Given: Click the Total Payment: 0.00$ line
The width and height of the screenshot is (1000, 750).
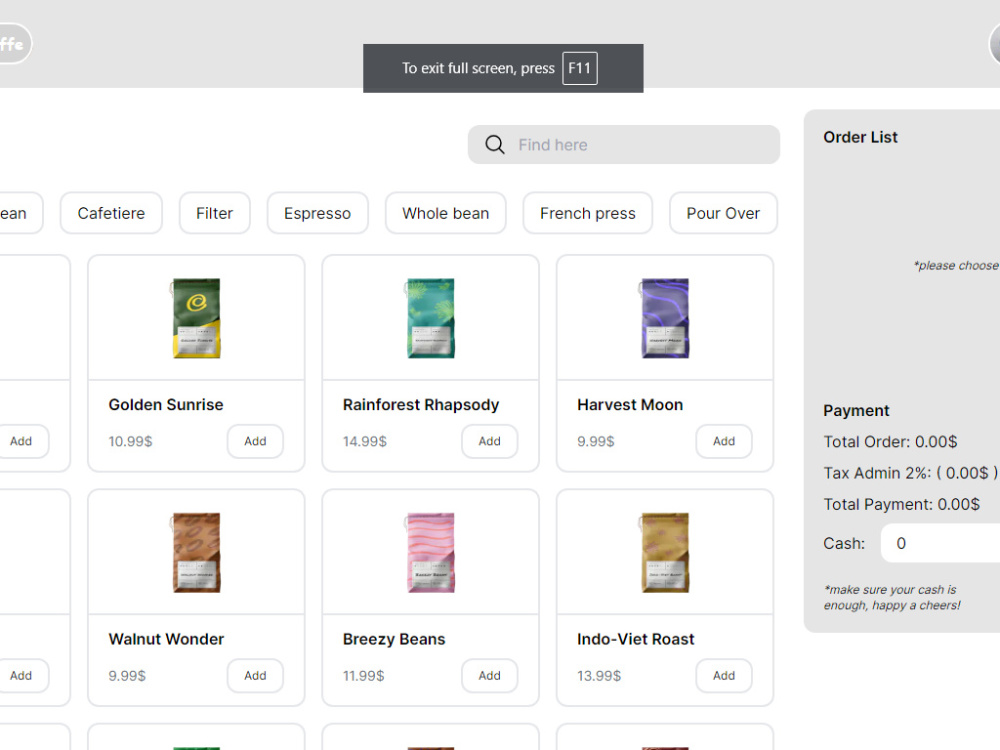Looking at the screenshot, I should pyautogui.click(x=902, y=504).
